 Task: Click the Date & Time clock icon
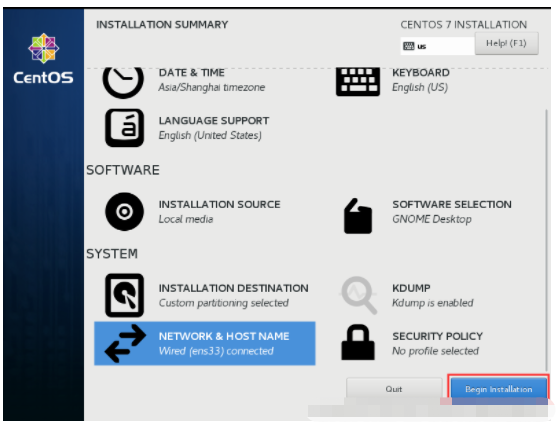pyautogui.click(x=123, y=82)
